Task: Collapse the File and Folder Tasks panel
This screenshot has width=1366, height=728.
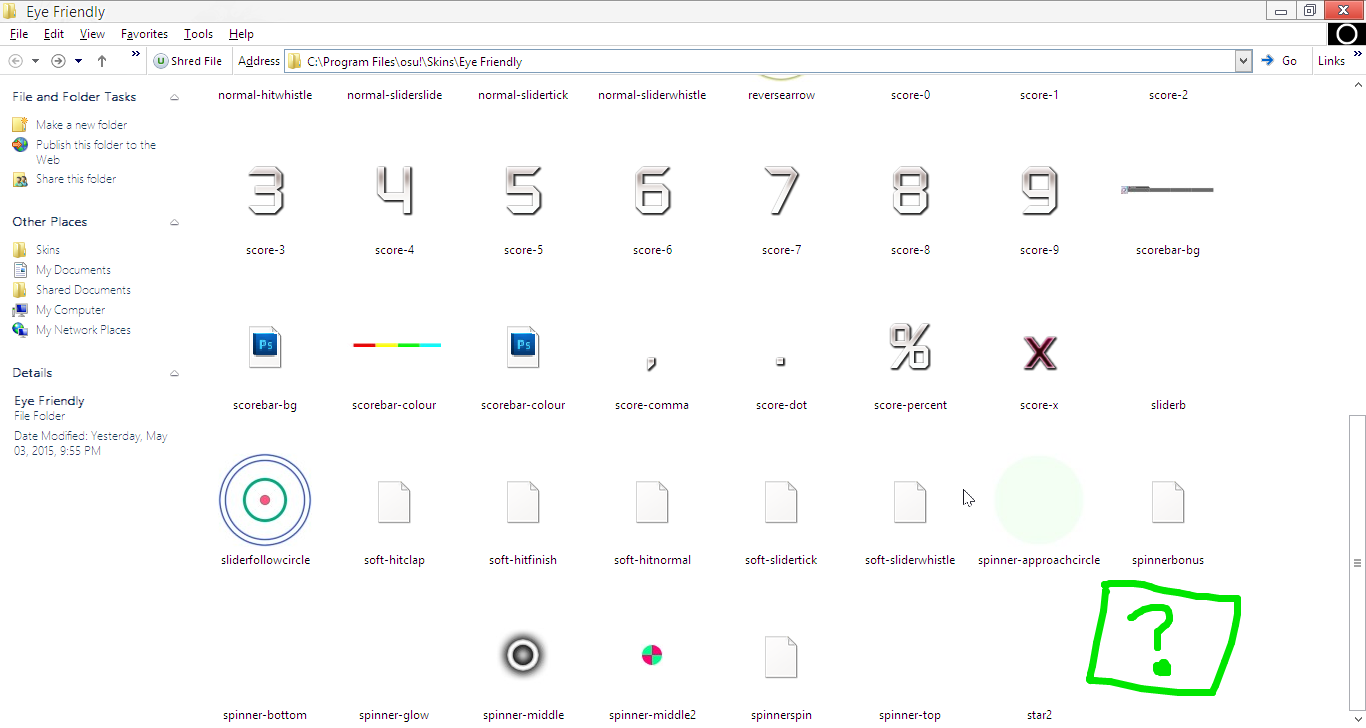Action: [174, 97]
